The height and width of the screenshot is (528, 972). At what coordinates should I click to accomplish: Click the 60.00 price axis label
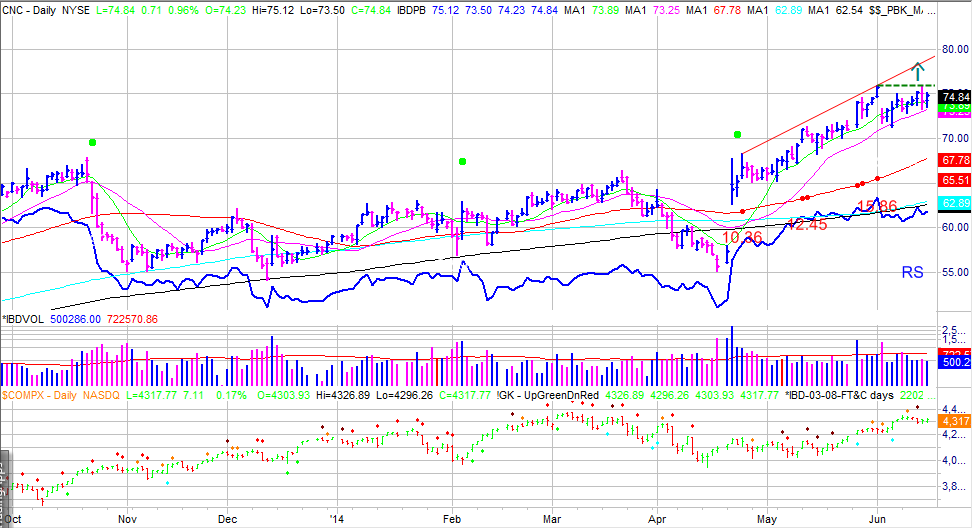point(955,227)
